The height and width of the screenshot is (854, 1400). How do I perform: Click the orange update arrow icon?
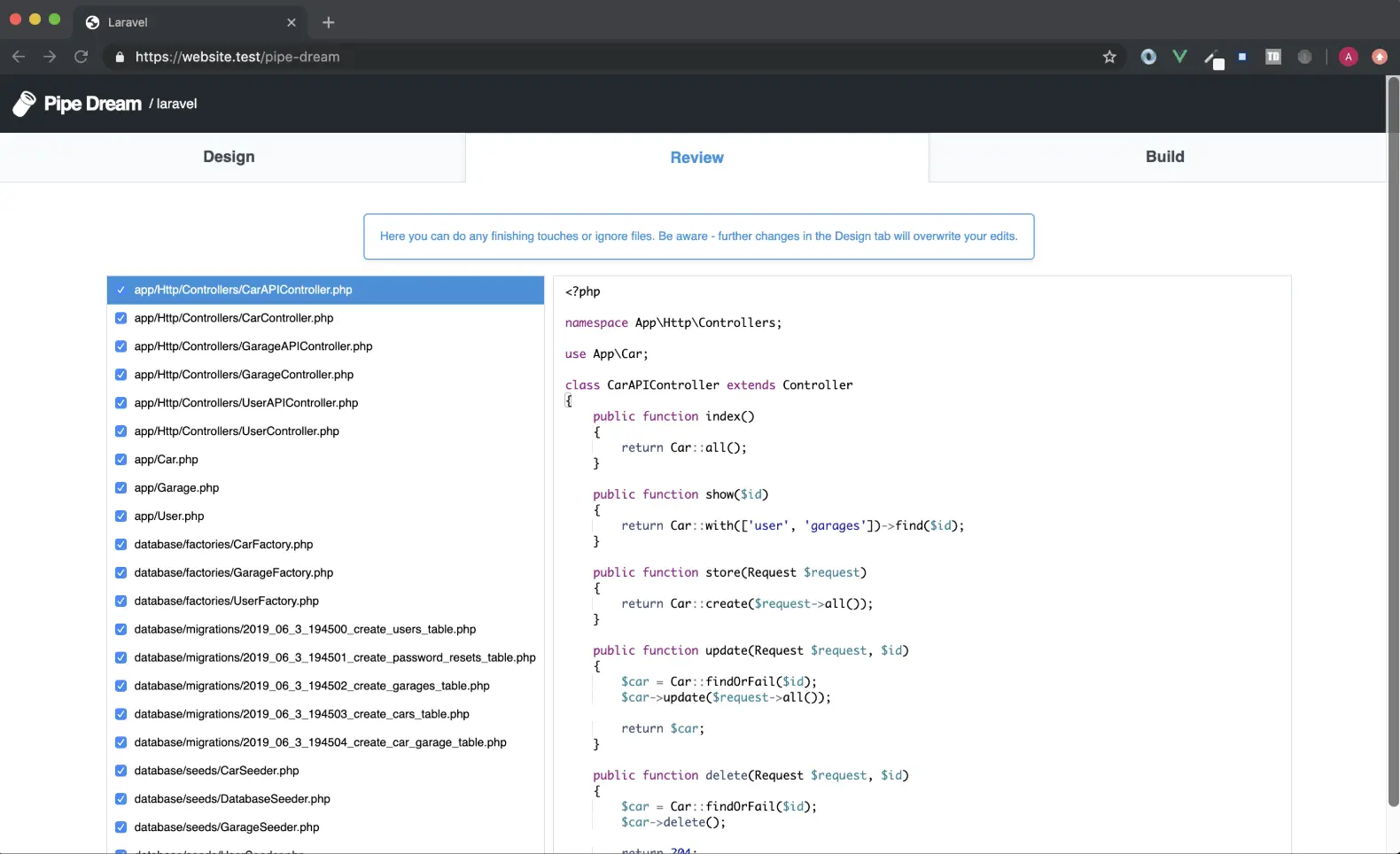click(x=1380, y=57)
